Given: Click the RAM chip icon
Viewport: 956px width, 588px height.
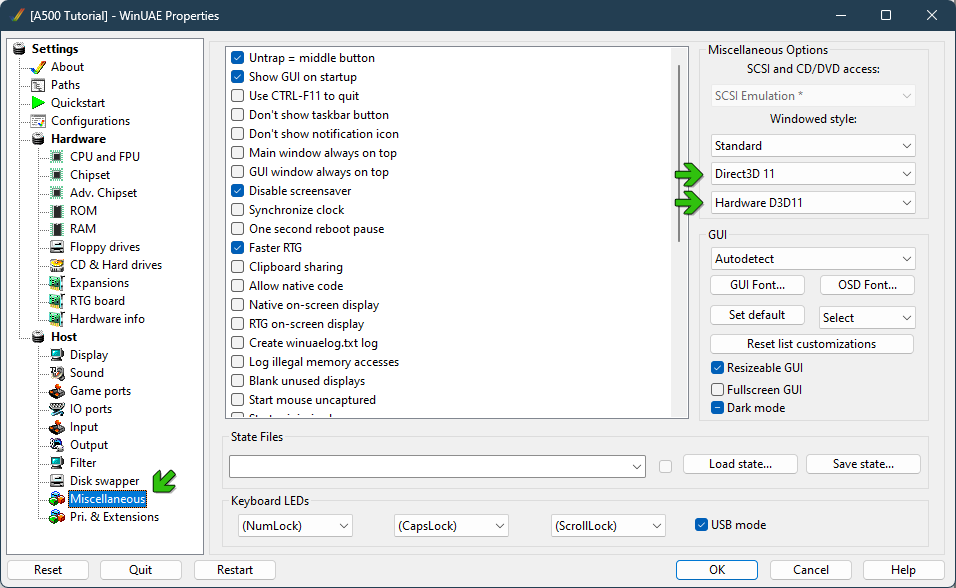Looking at the screenshot, I should [x=57, y=229].
